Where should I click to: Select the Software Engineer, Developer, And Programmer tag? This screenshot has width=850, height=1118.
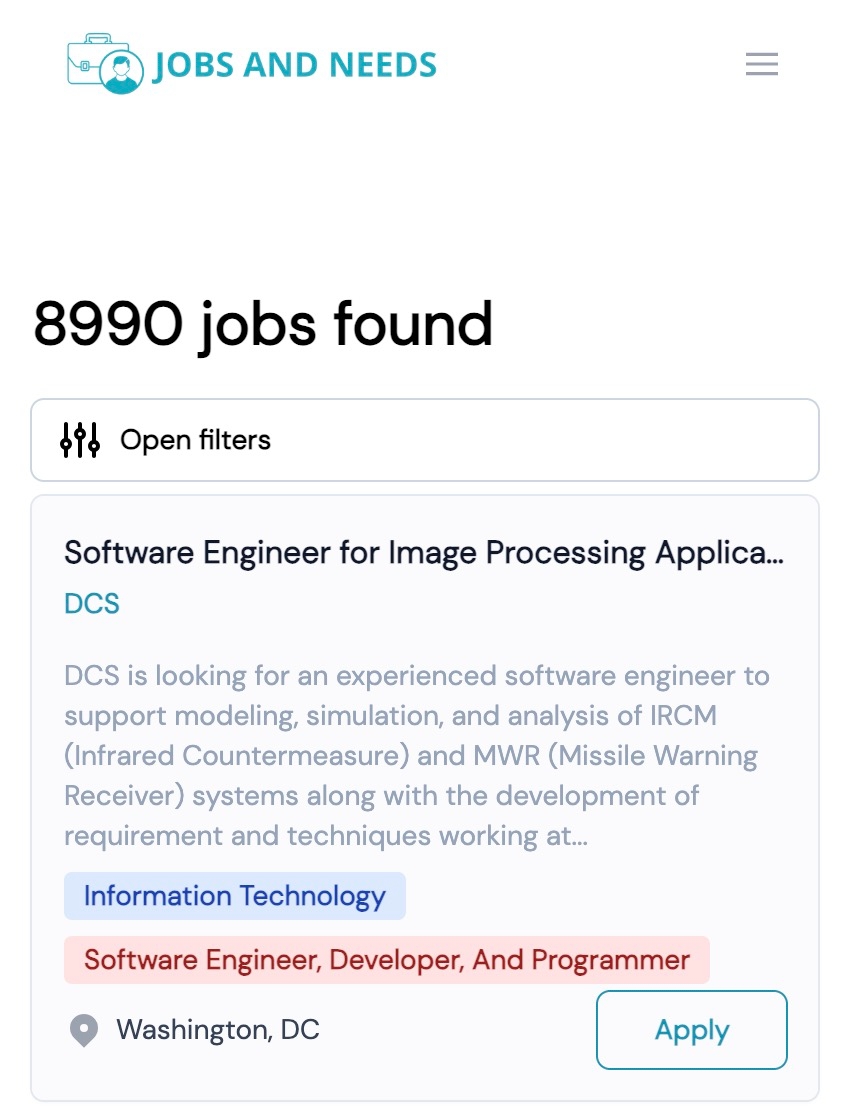tap(386, 960)
